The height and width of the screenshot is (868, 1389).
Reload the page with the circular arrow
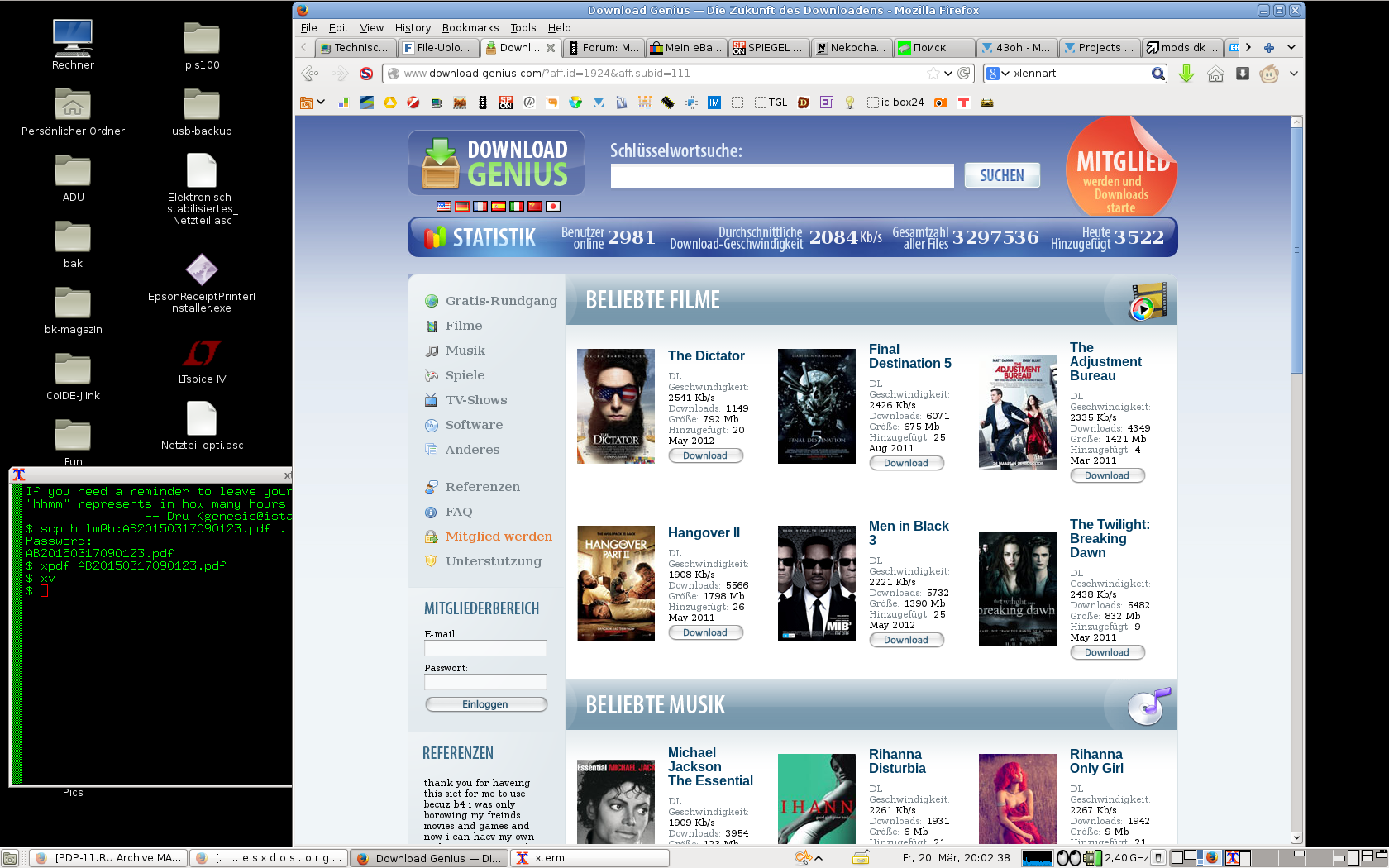pyautogui.click(x=964, y=73)
